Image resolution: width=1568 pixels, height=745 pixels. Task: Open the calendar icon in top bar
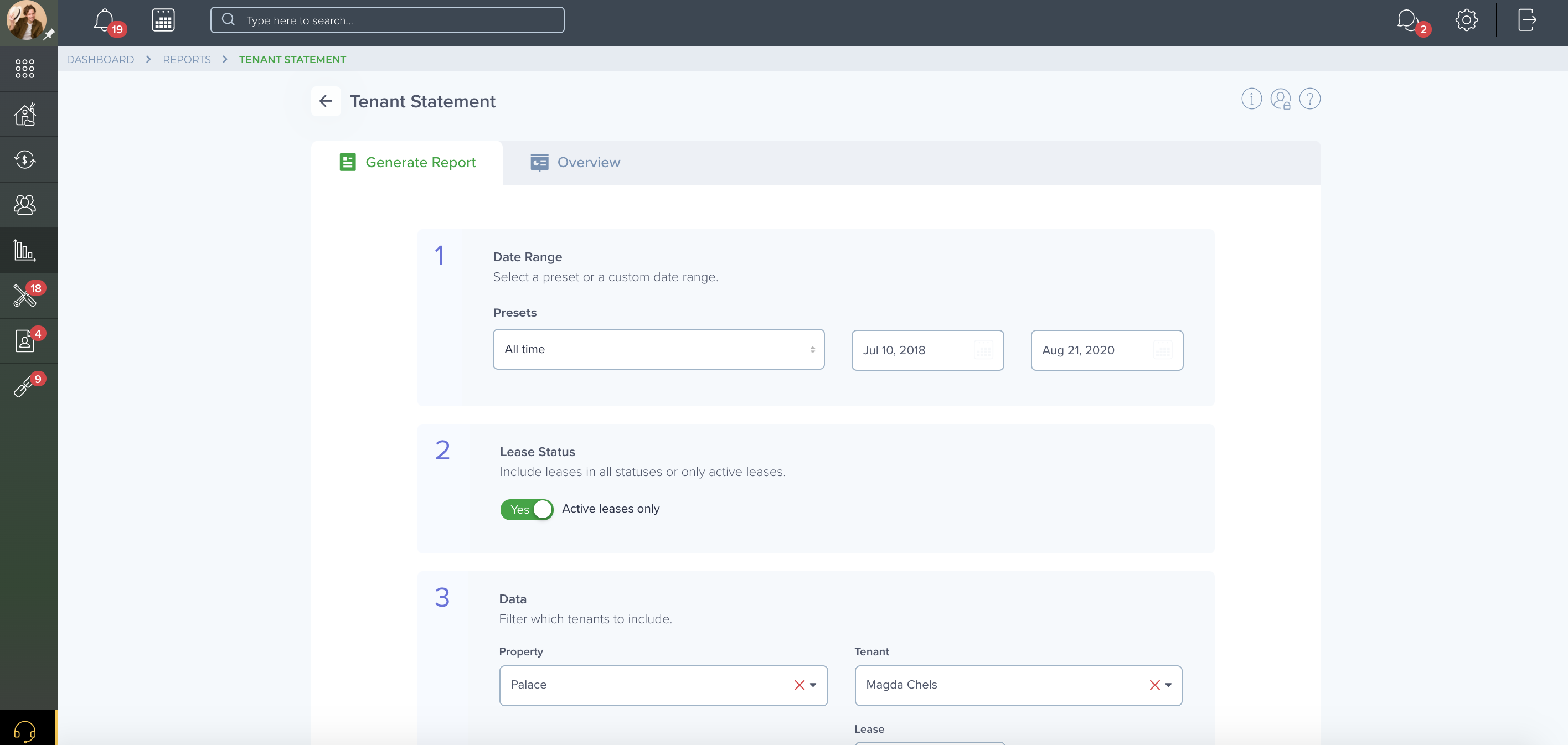pos(163,20)
